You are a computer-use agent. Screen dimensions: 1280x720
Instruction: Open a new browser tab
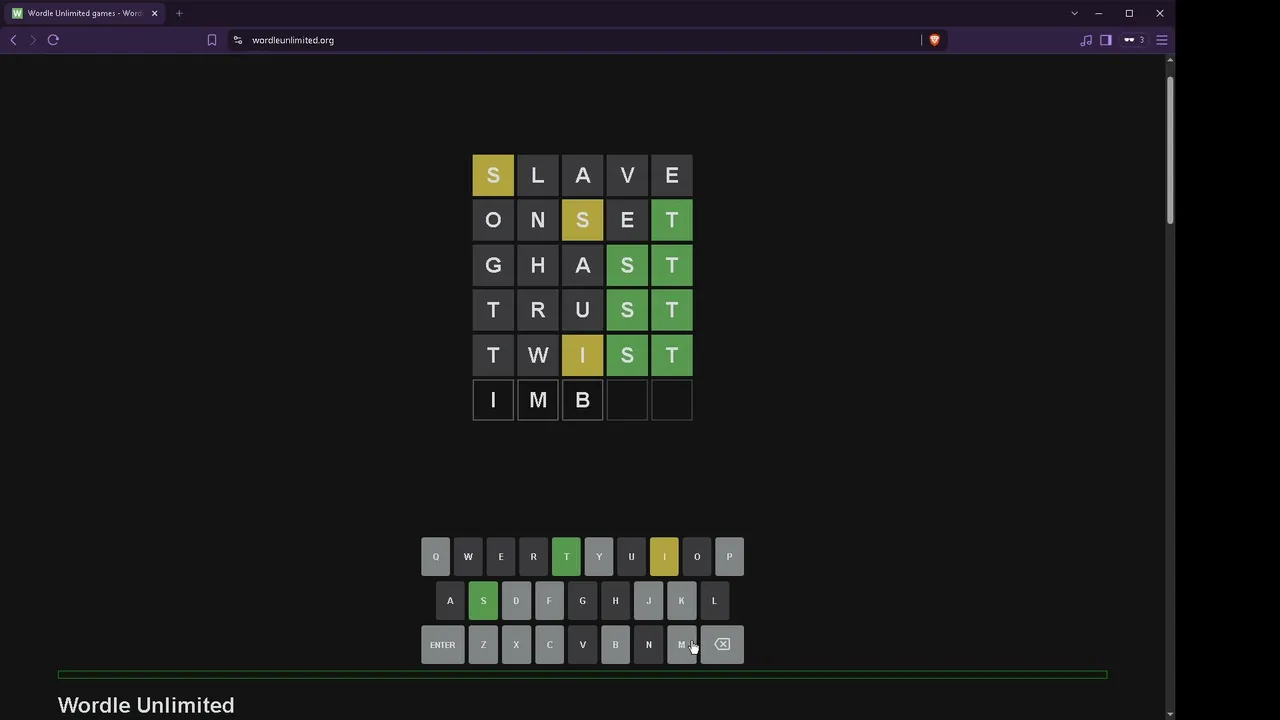[179, 13]
